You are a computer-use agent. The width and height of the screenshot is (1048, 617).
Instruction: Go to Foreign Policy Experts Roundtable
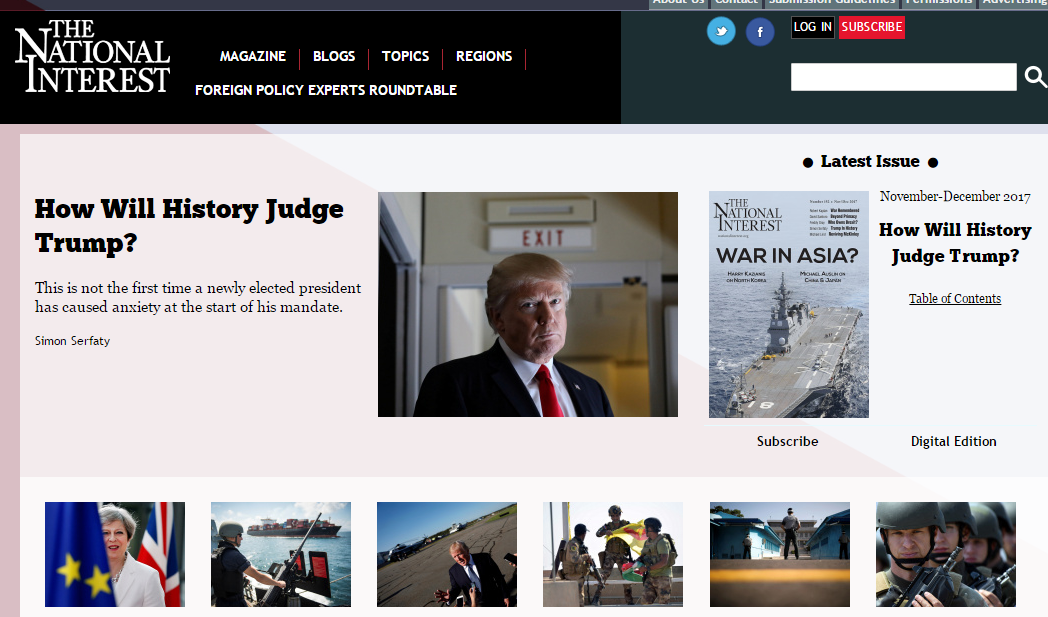click(326, 90)
